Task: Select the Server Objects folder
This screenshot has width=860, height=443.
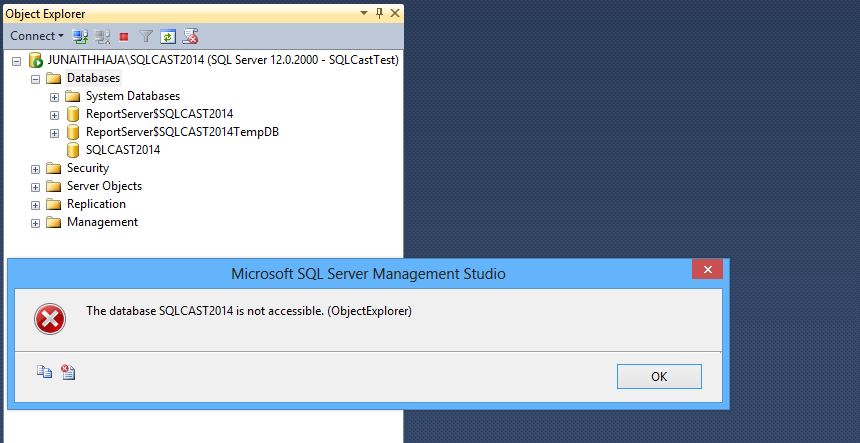Action: (104, 186)
